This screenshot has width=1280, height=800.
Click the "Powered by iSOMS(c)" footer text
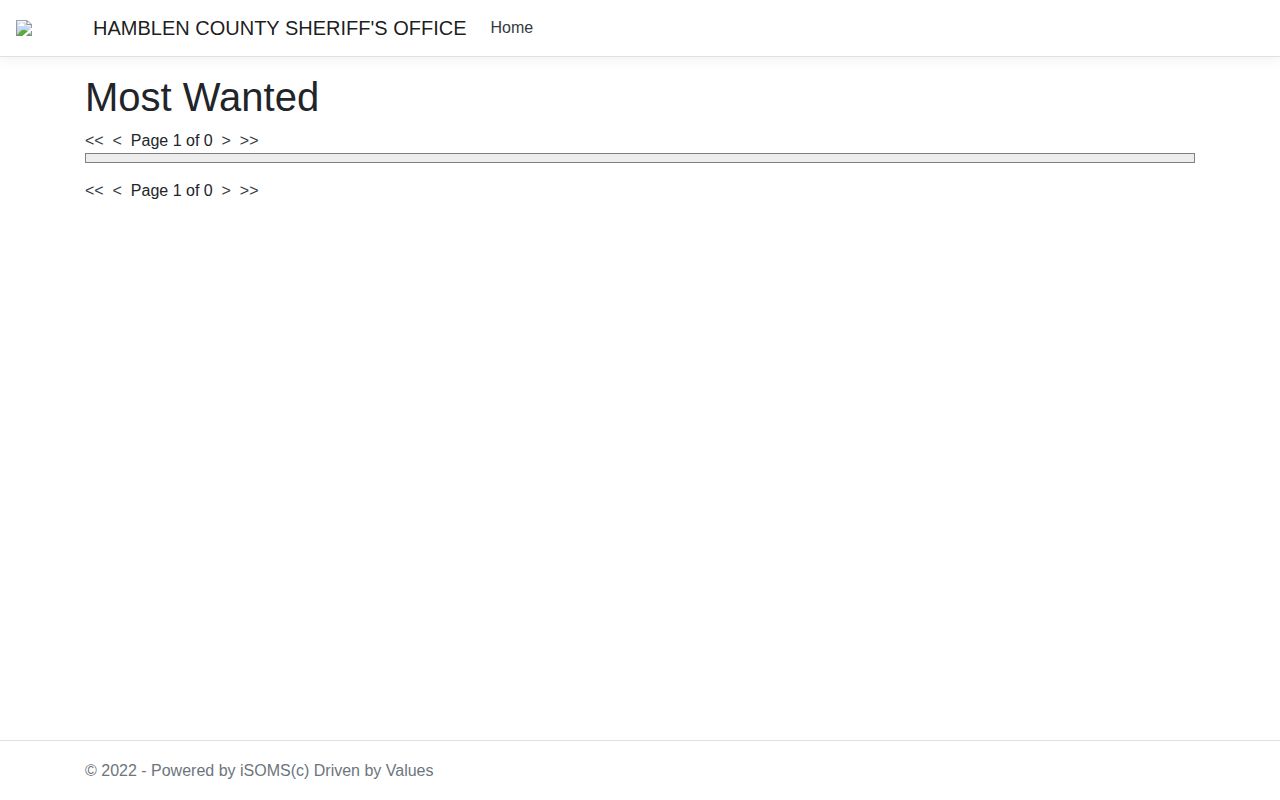[x=230, y=771]
